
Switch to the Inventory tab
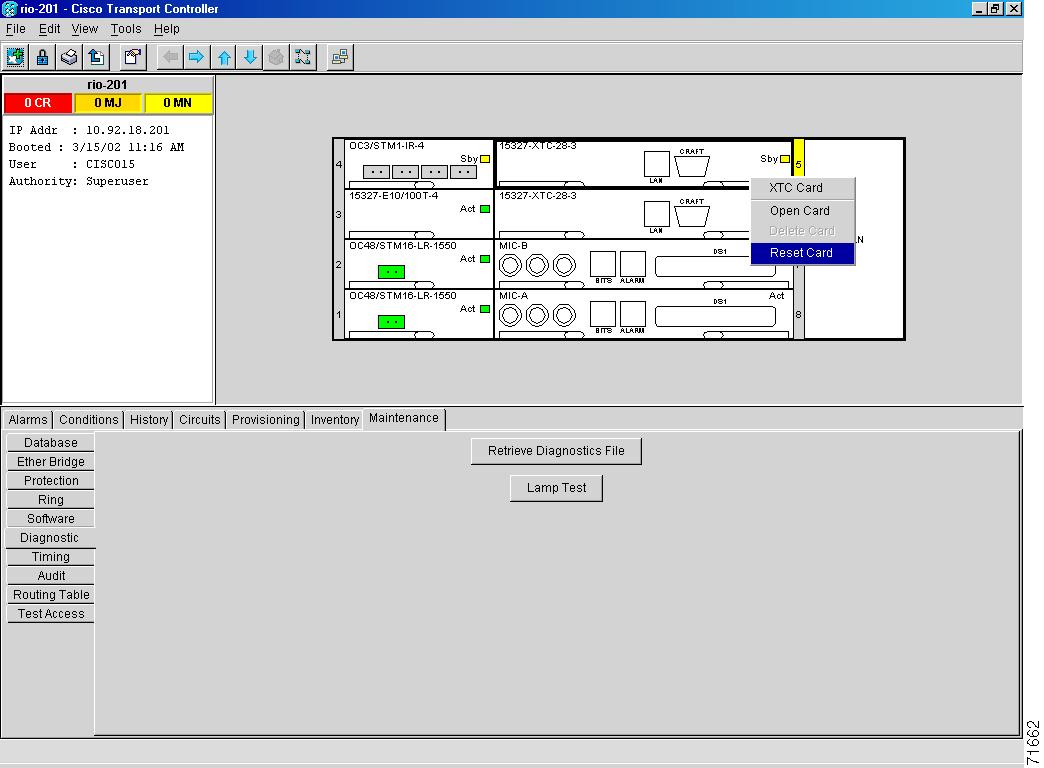[335, 420]
